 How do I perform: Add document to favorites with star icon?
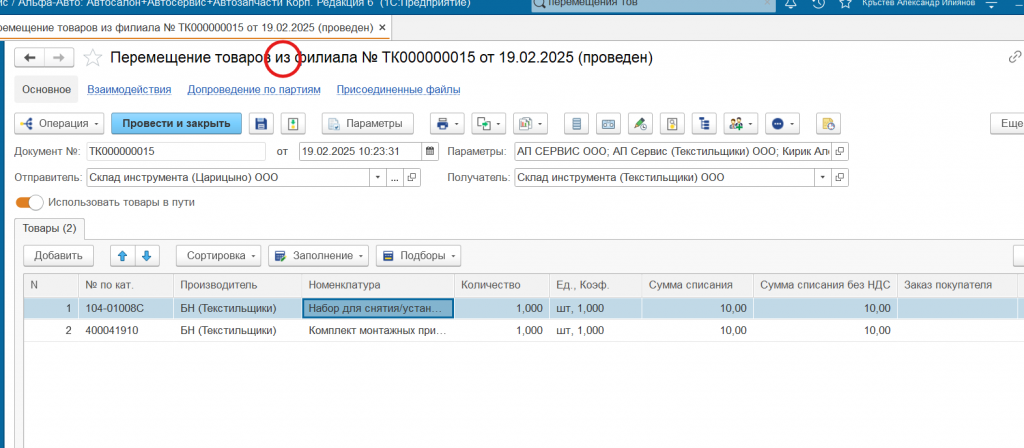pos(93,58)
